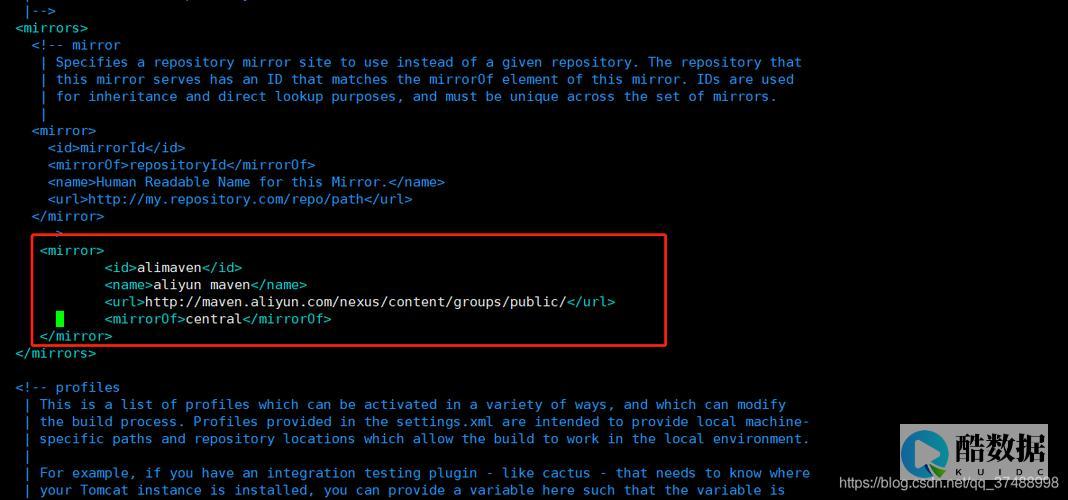Click the line 'For example, if you have an integration'
This screenshot has width=1068, height=500.
coord(424,472)
